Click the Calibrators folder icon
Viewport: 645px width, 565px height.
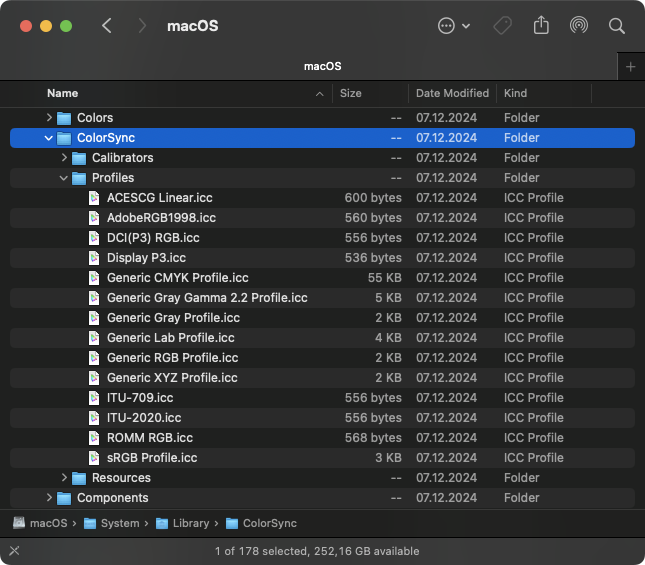coord(79,158)
